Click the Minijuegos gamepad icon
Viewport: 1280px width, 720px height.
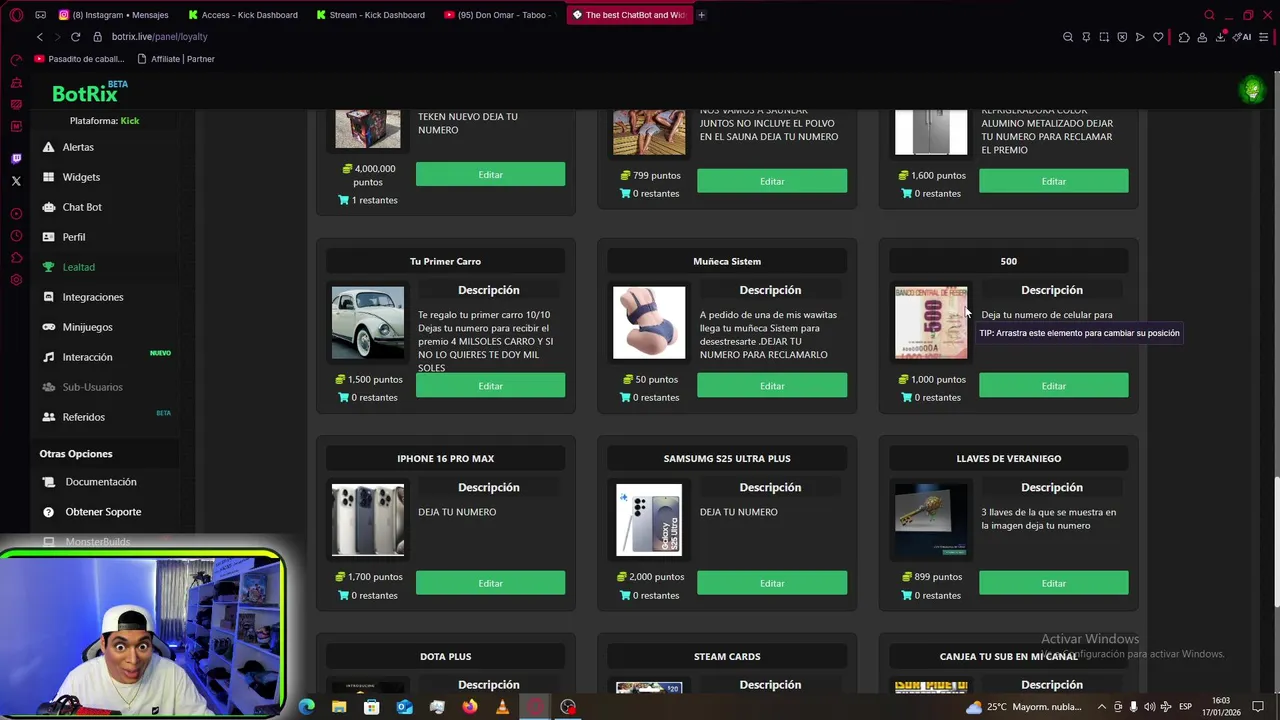[48, 327]
